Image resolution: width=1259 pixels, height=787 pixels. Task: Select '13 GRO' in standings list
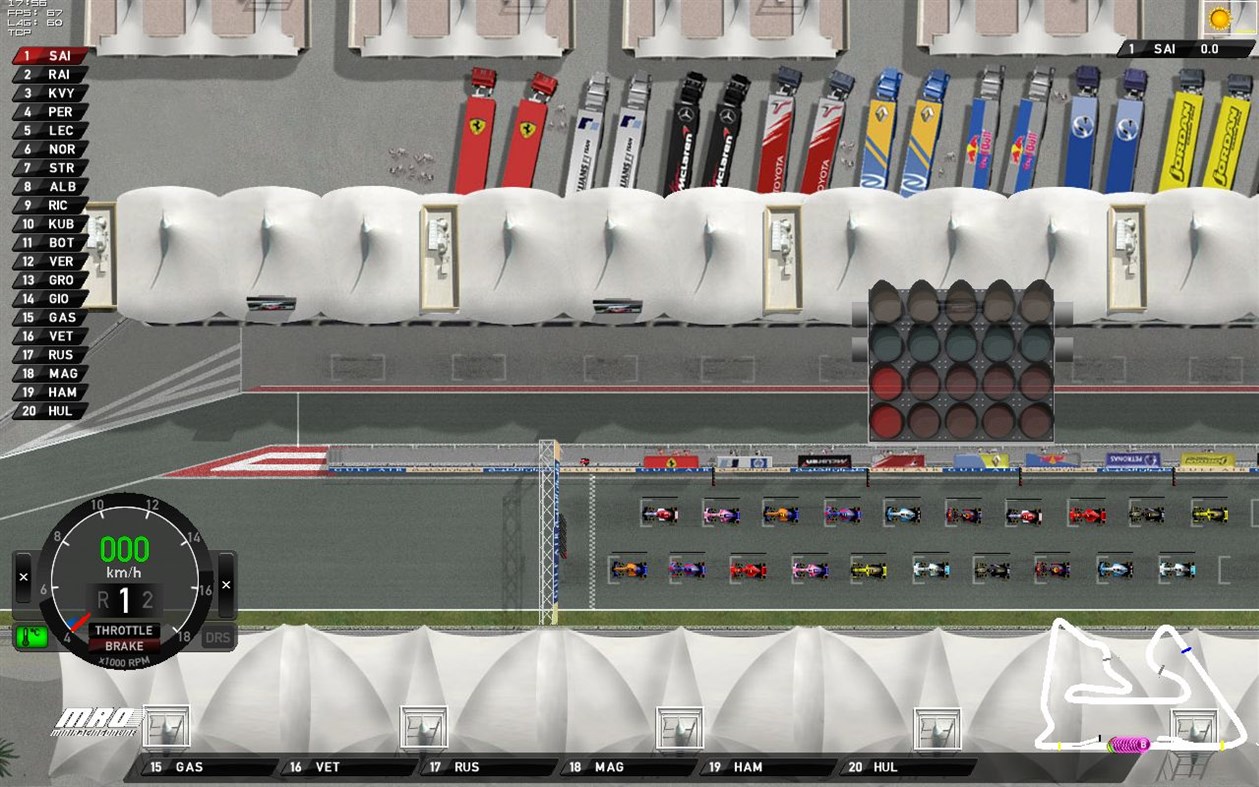pyautogui.click(x=49, y=280)
